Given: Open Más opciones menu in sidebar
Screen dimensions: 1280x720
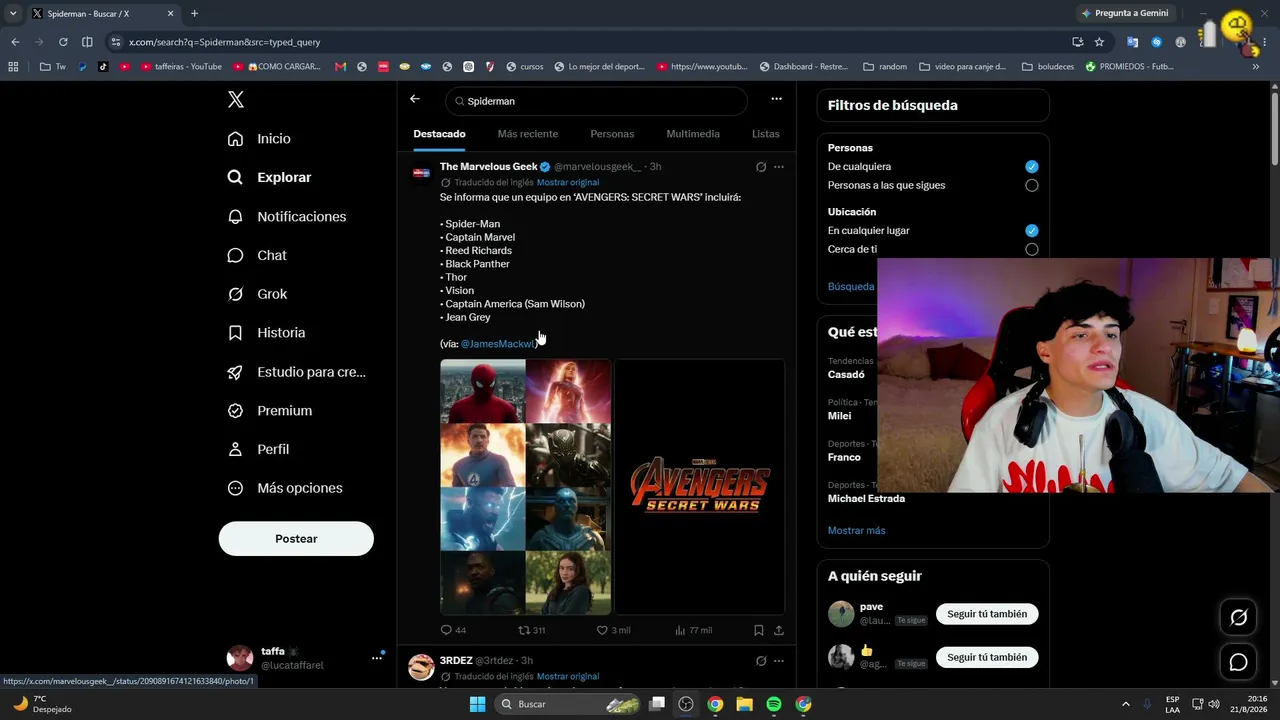Looking at the screenshot, I should (x=285, y=489).
